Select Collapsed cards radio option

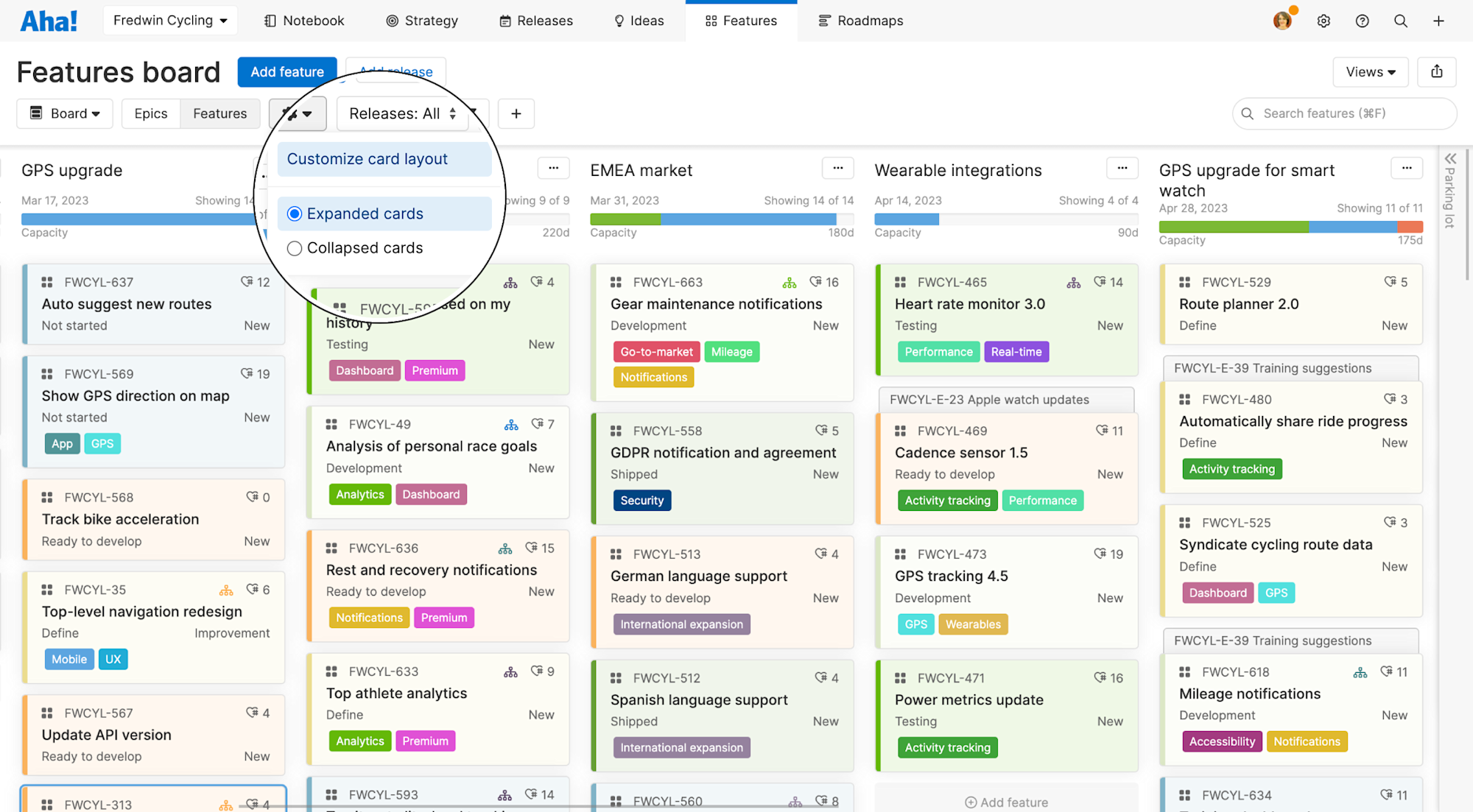[x=295, y=248]
